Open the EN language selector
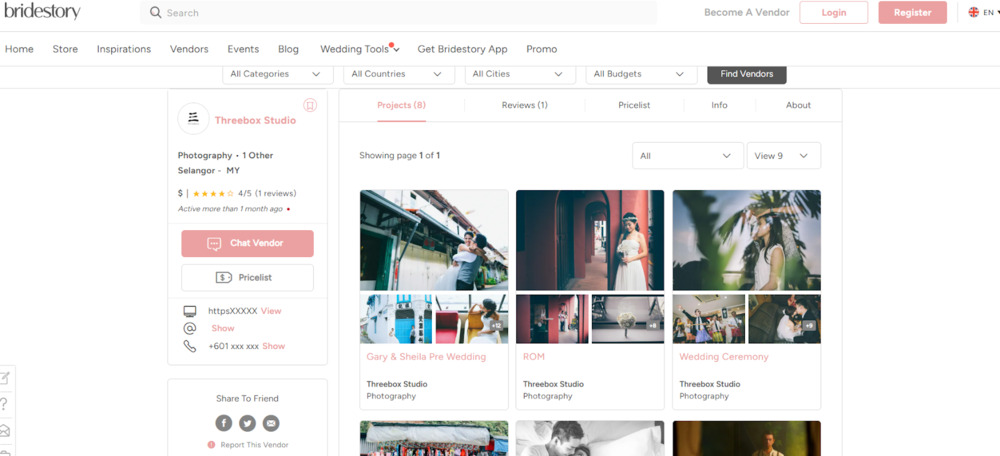This screenshot has width=1000, height=456. [980, 13]
